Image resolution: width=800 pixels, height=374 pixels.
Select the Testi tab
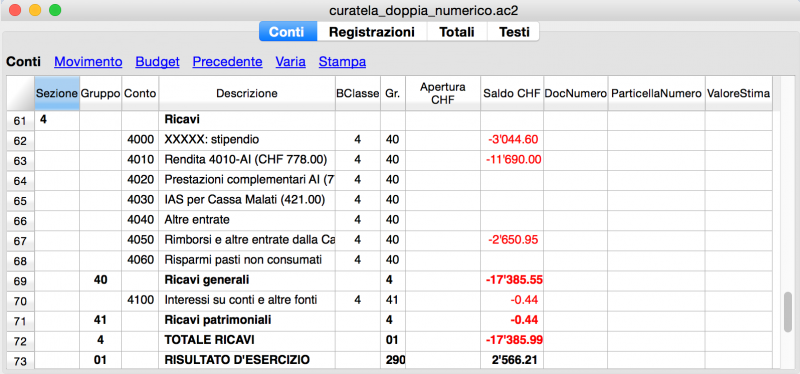click(514, 32)
